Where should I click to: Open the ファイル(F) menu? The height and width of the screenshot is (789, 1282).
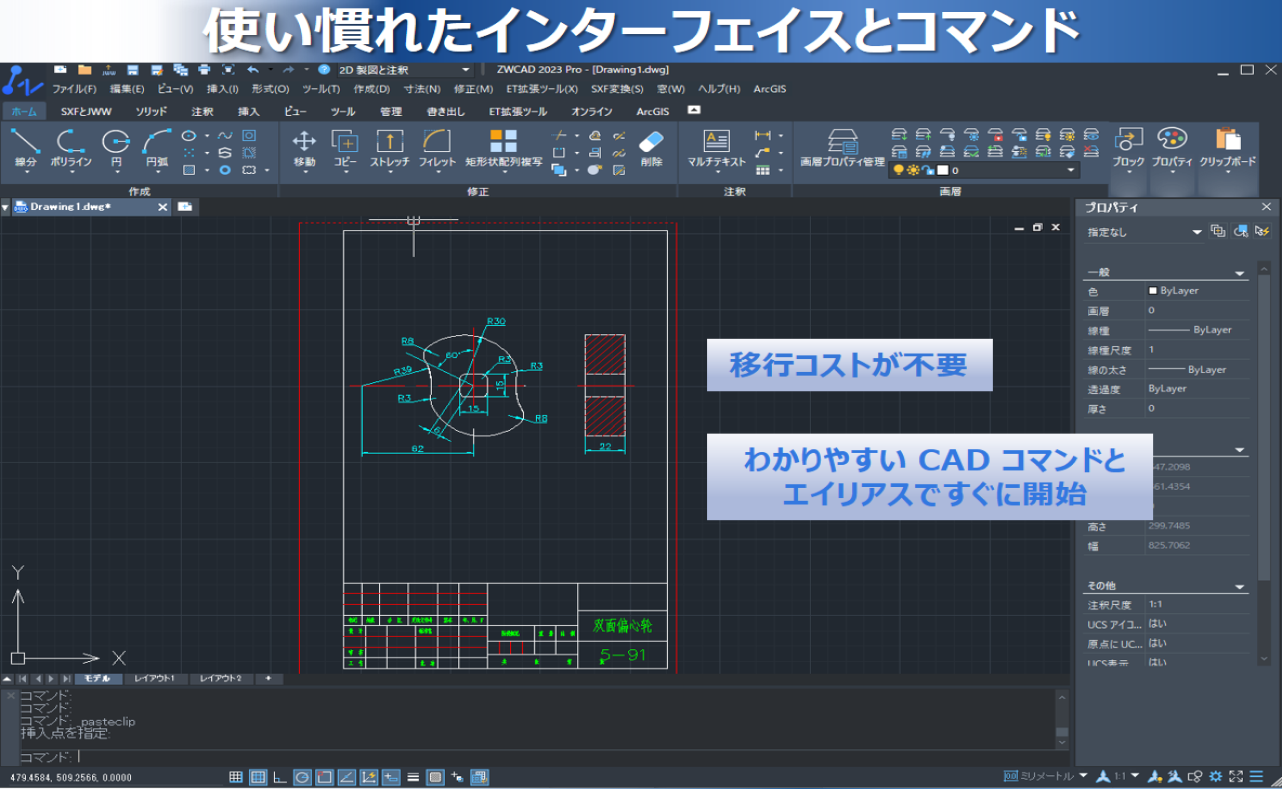[74, 89]
